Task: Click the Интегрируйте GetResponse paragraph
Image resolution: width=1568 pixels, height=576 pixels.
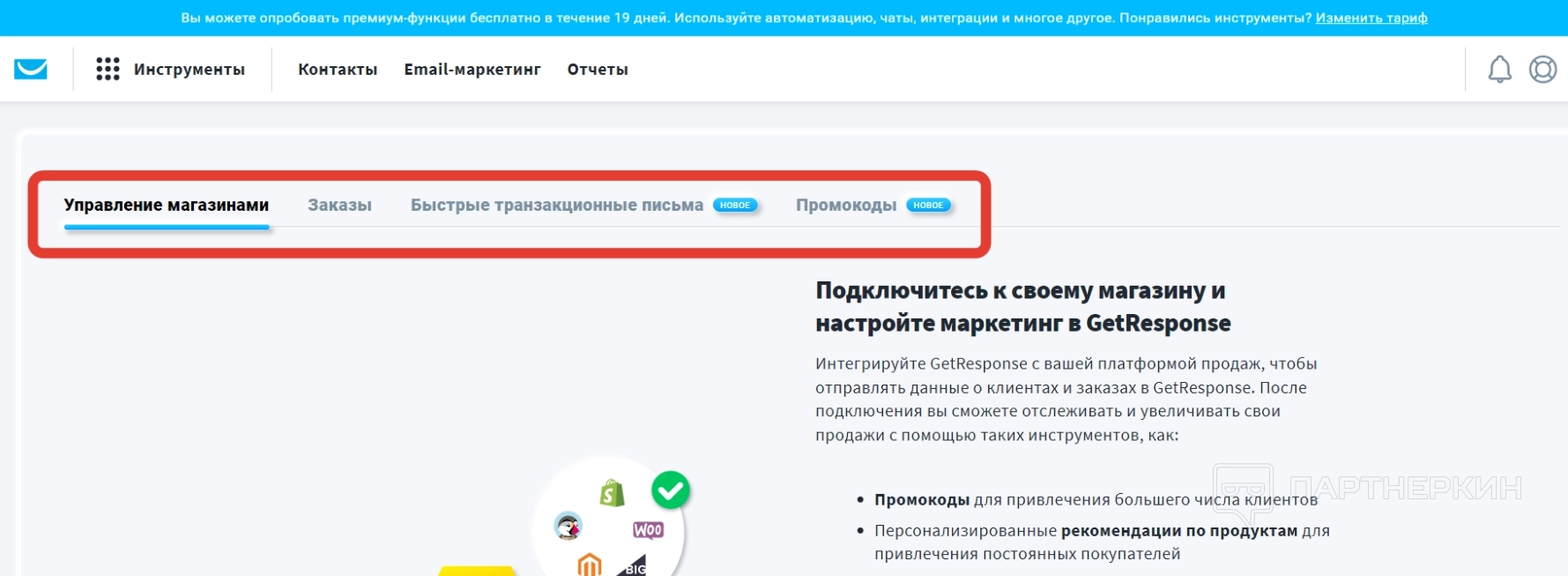Action: click(1066, 400)
